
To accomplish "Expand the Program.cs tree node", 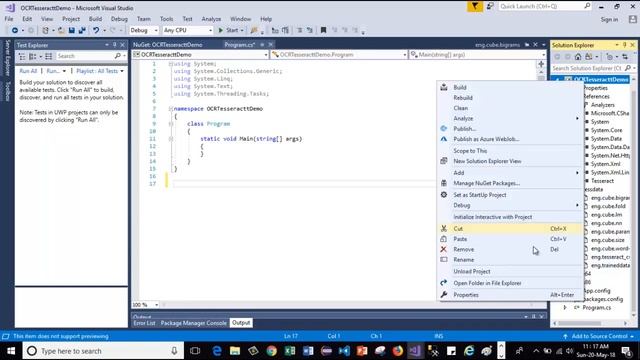I will click(565, 307).
